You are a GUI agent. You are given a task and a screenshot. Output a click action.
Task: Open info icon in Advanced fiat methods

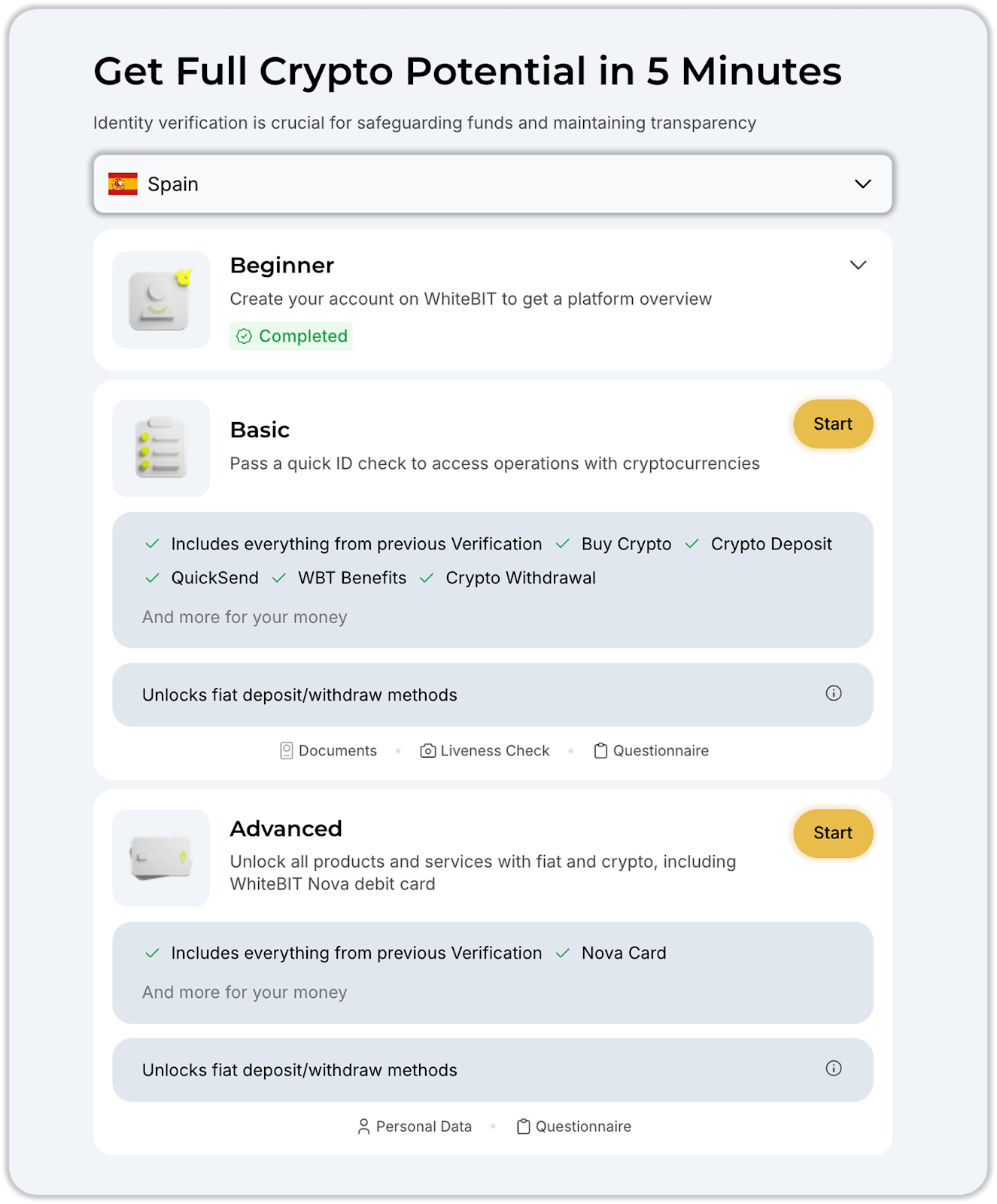pos(834,1069)
